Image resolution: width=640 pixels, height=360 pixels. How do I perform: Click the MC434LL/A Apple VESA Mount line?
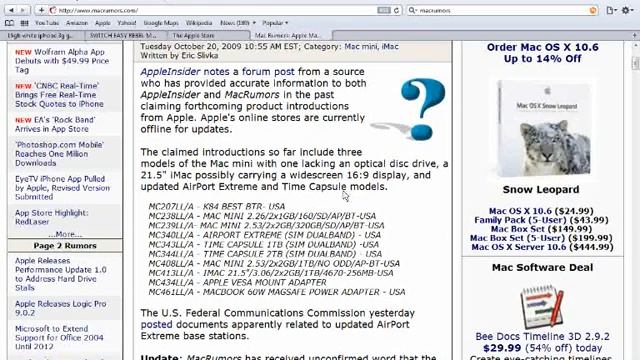(x=237, y=282)
